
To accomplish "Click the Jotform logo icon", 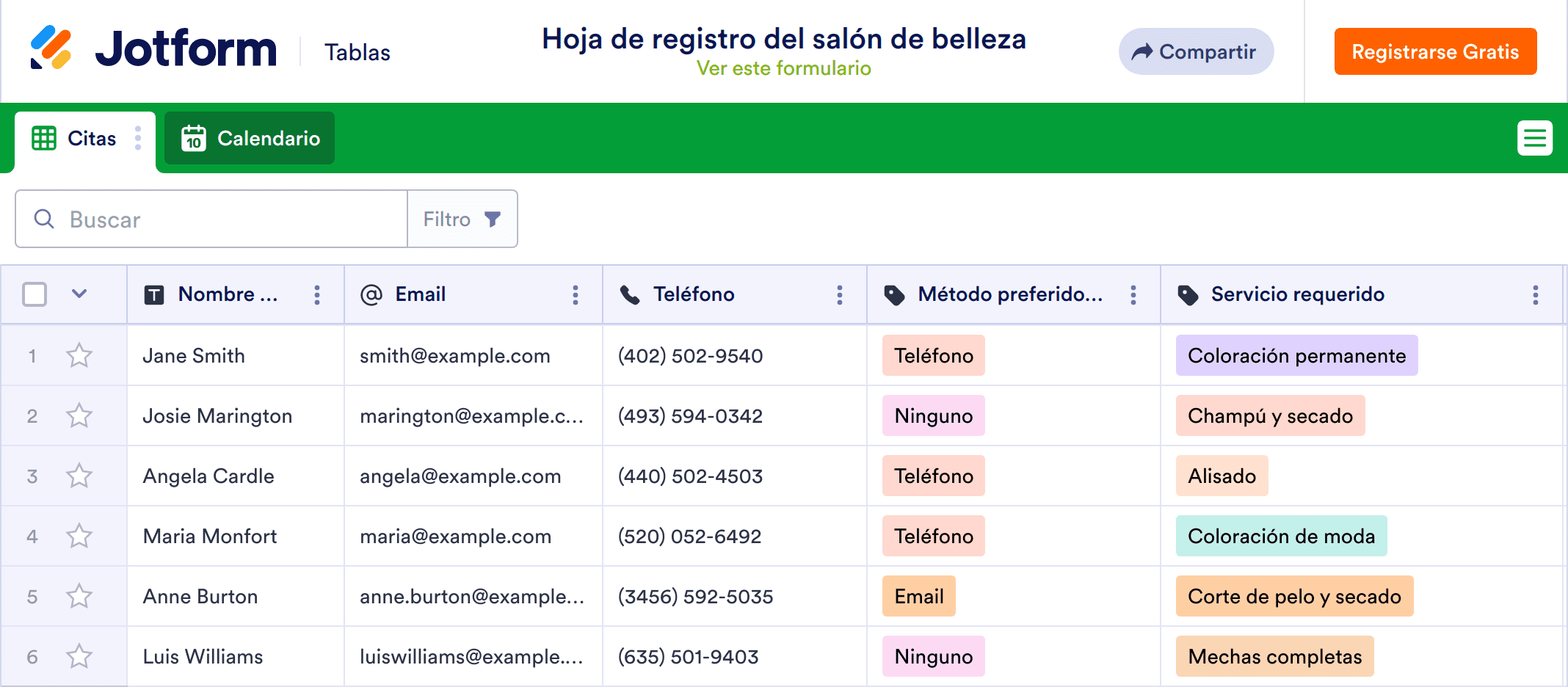I will (x=51, y=48).
